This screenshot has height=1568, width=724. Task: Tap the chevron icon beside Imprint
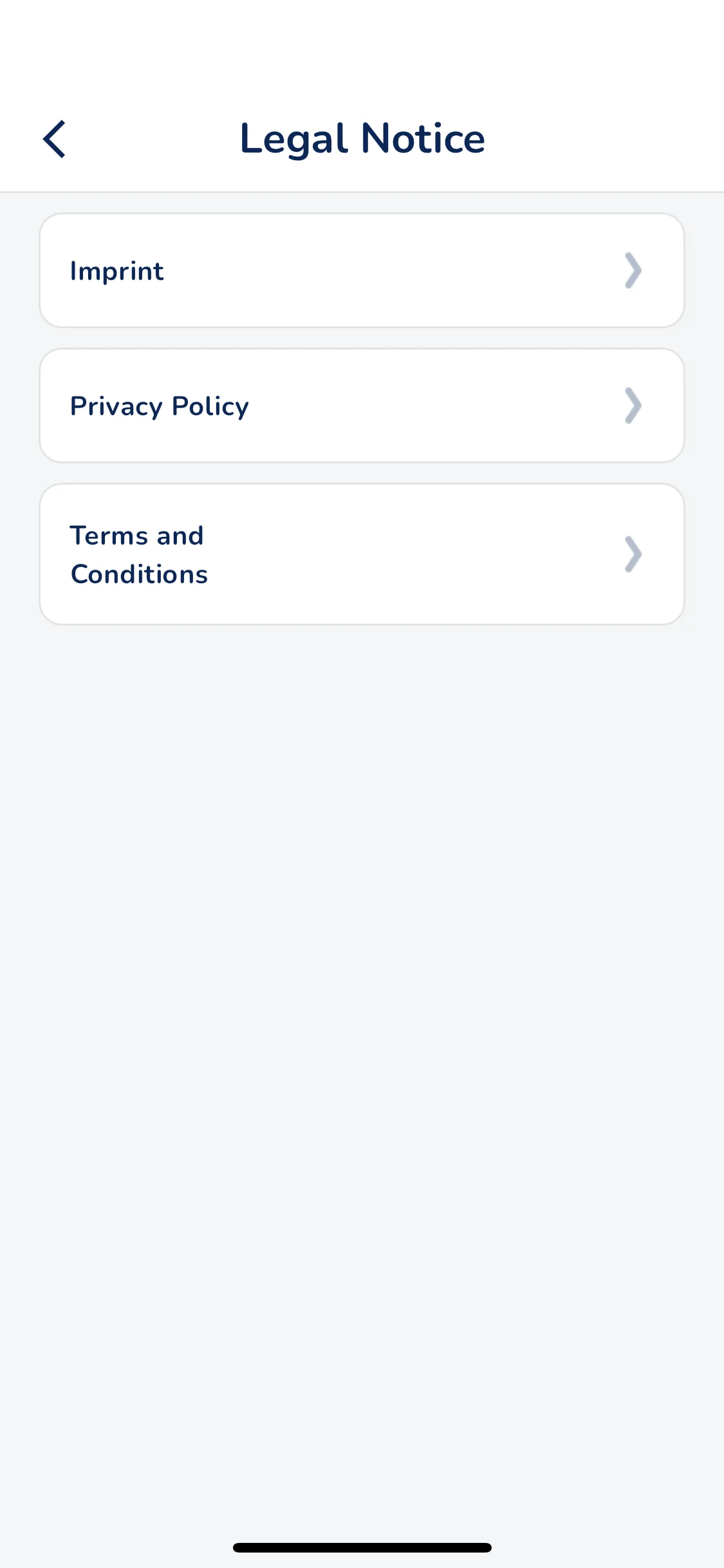click(633, 270)
